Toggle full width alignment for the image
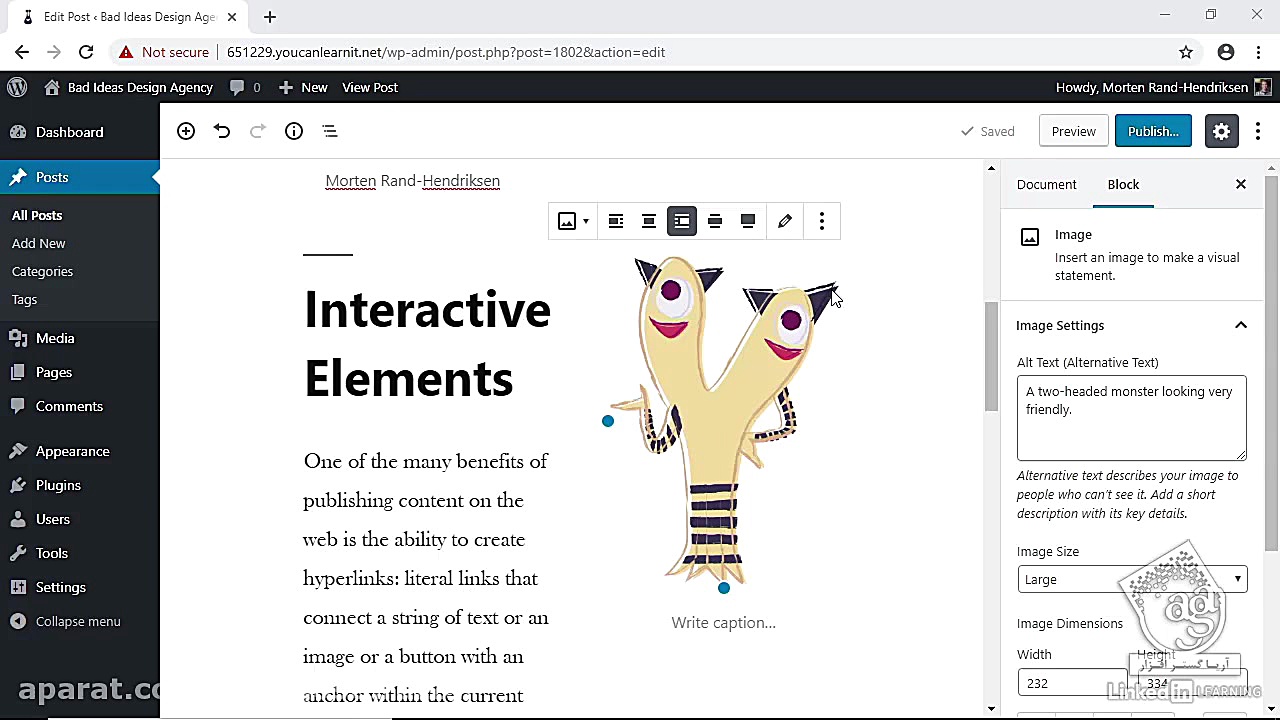The image size is (1280, 720). click(x=747, y=221)
